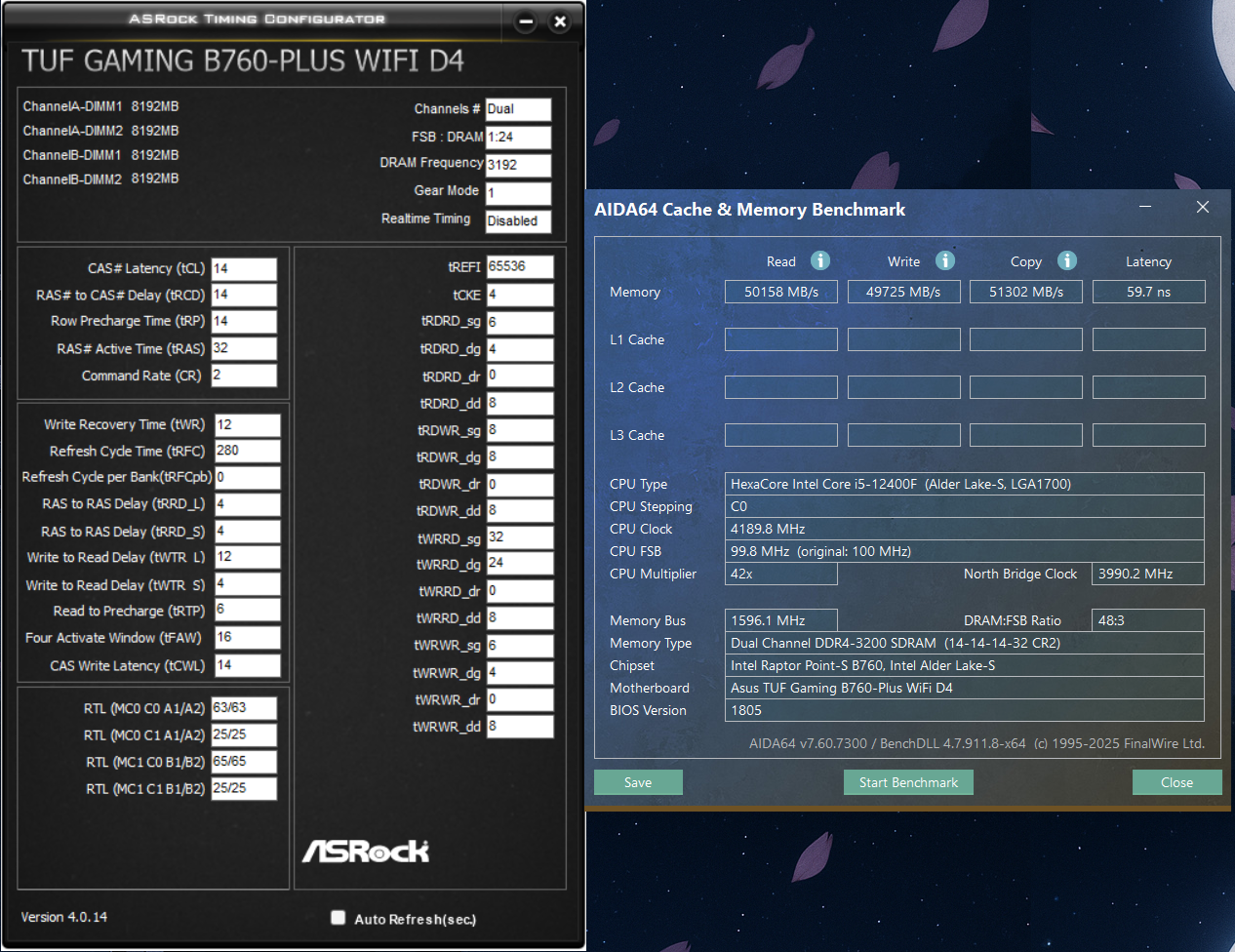1235x952 pixels.
Task: Click the Close button in AIDA64
Action: pos(1176,782)
